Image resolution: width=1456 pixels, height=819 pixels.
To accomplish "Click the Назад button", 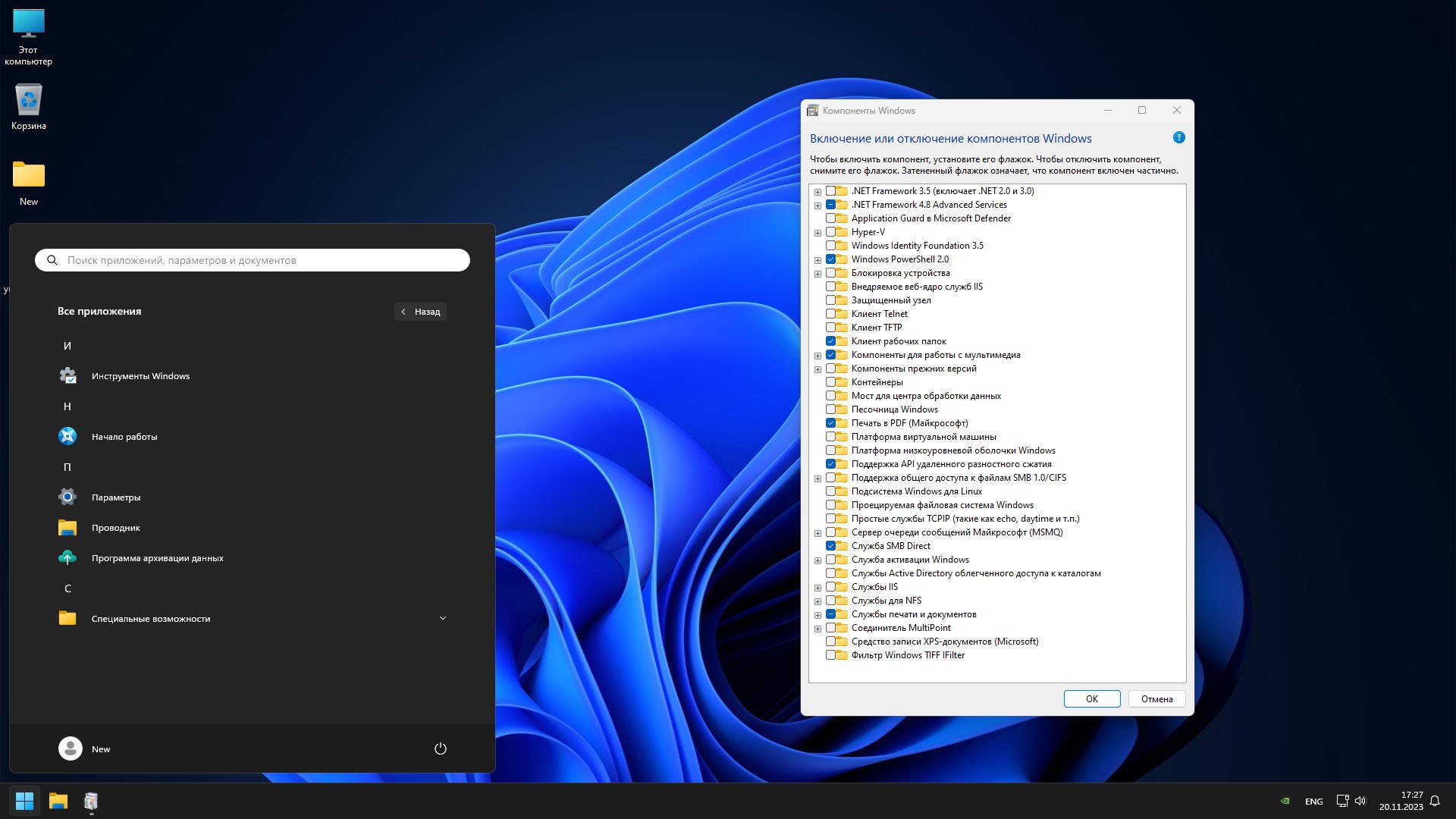I will [420, 312].
